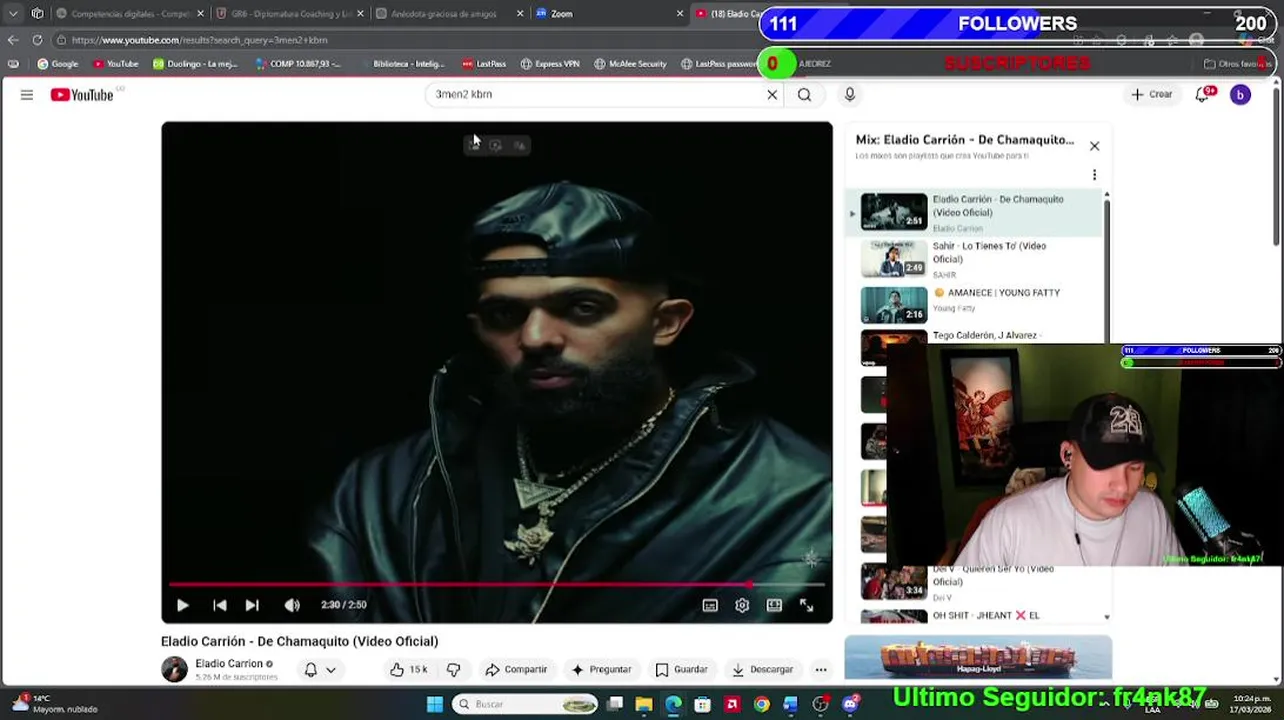Start voice search with the microphone
1284x720 pixels.
(850, 95)
